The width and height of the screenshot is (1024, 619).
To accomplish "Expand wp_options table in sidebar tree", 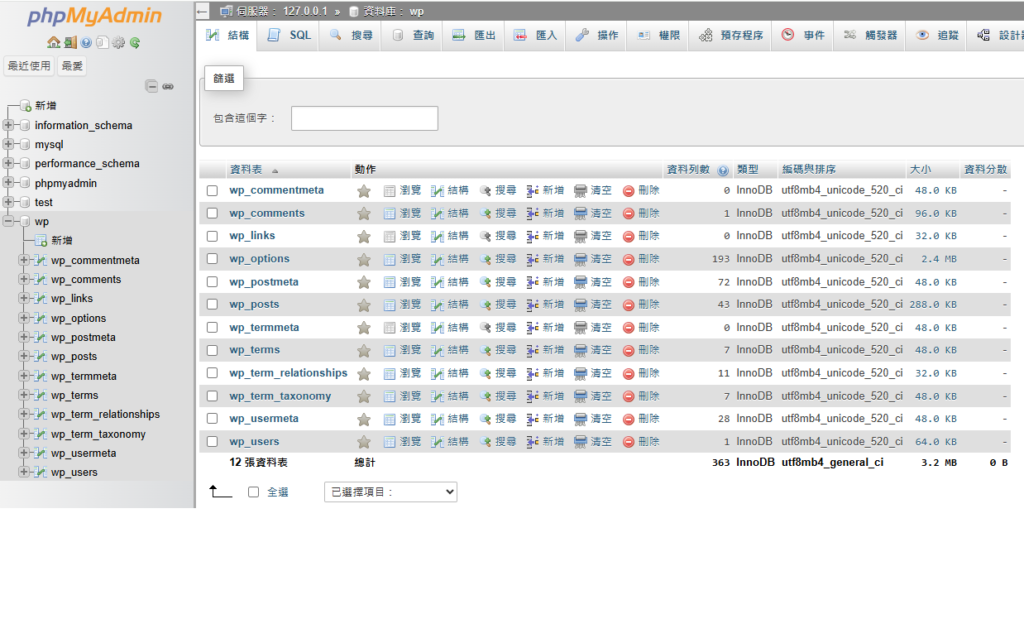I will point(24,318).
